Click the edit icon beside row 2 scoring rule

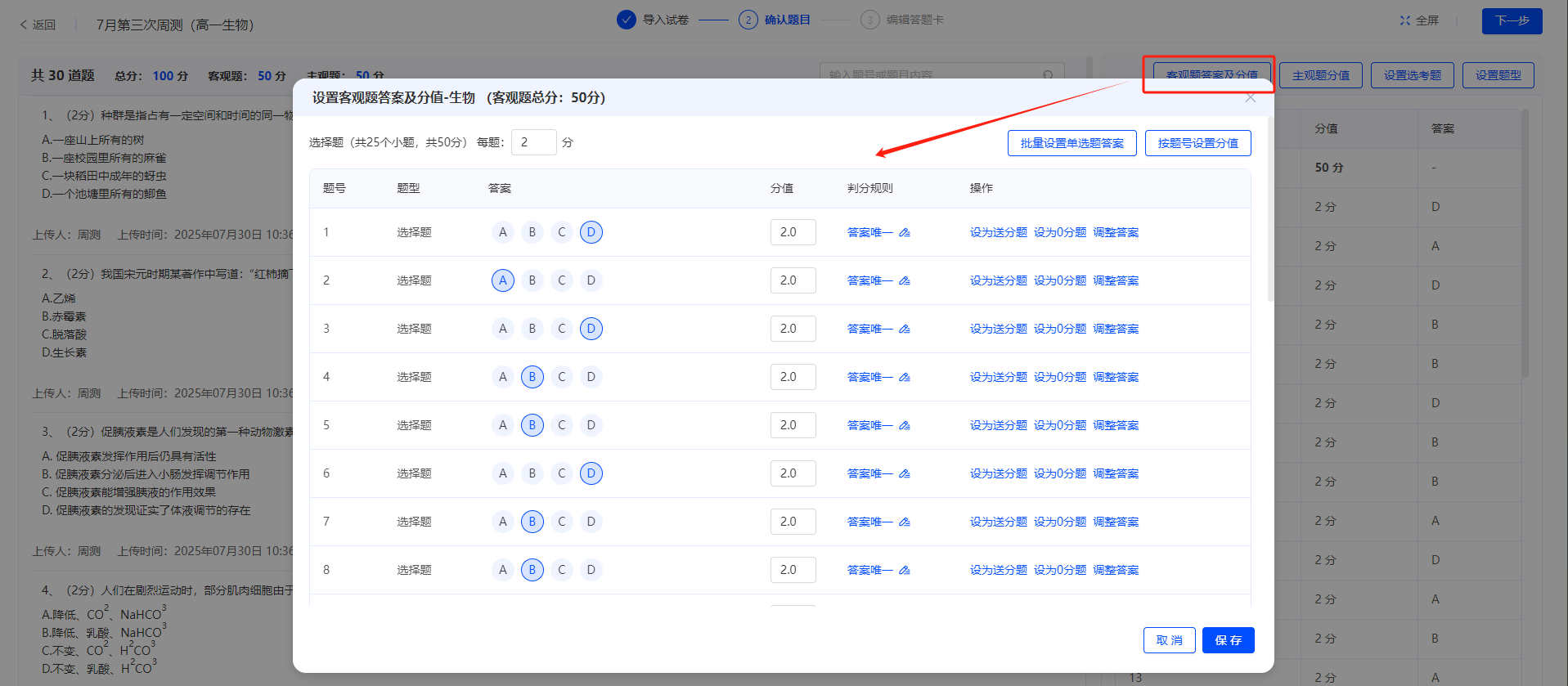(x=905, y=280)
